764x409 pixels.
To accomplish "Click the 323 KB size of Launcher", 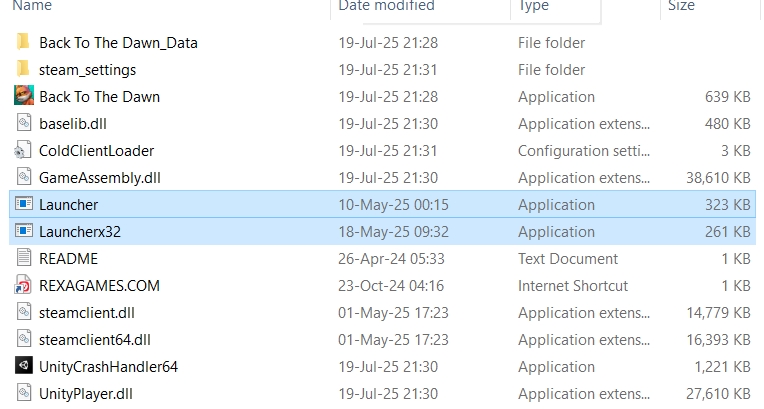I will coord(727,205).
